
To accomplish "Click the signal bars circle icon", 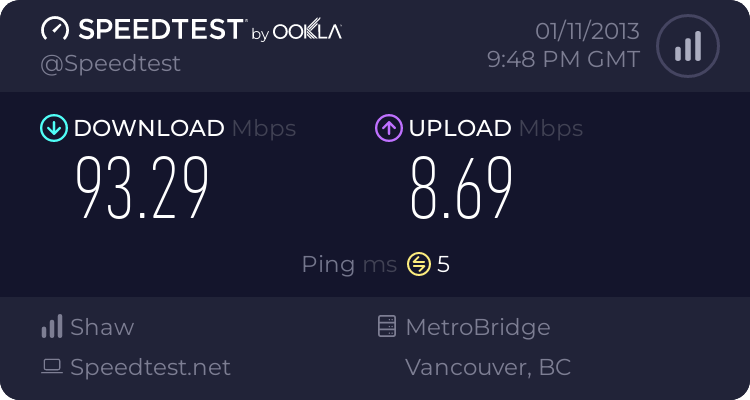I will [687, 46].
